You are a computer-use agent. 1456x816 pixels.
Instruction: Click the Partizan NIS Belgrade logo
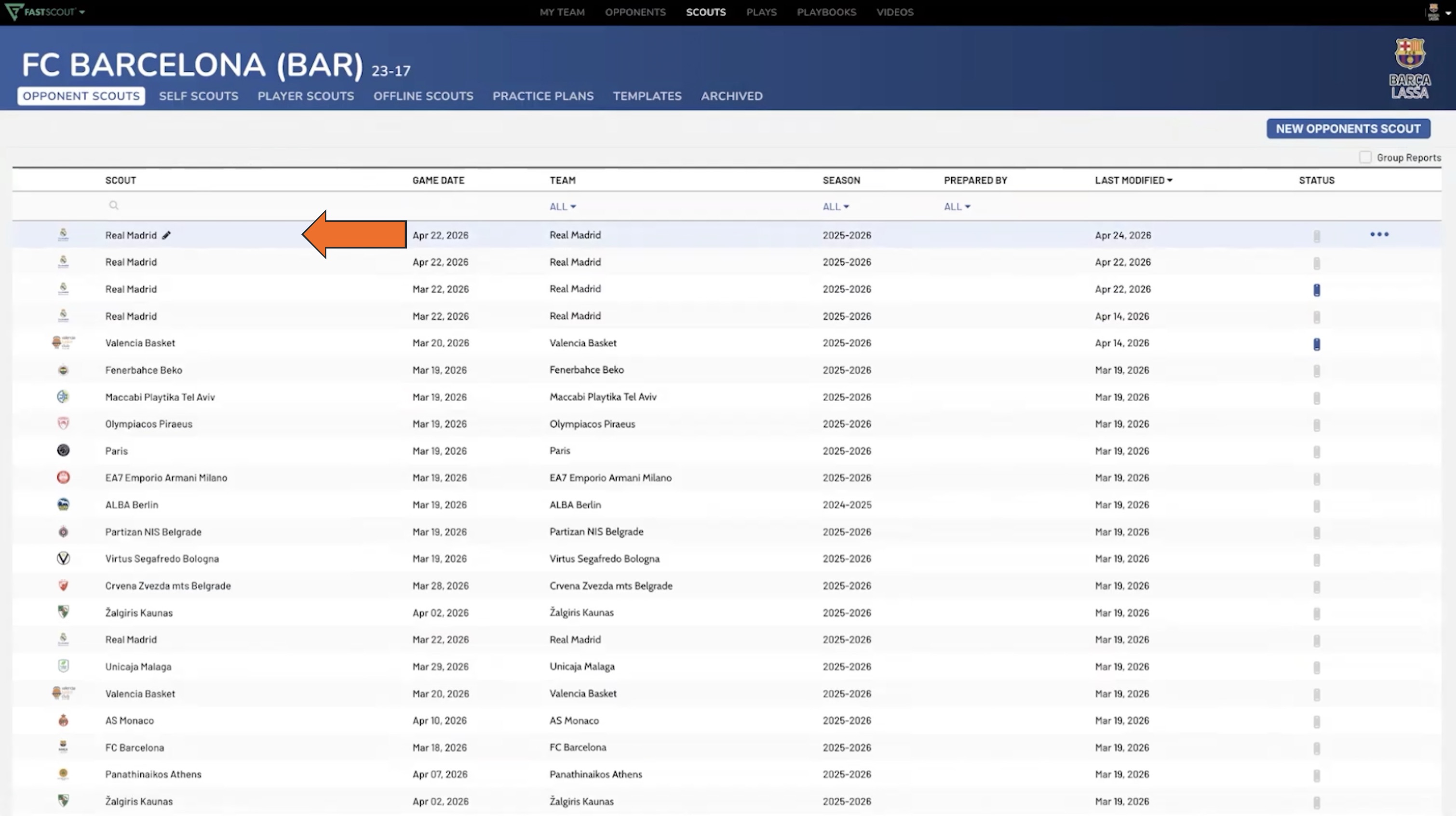[63, 531]
